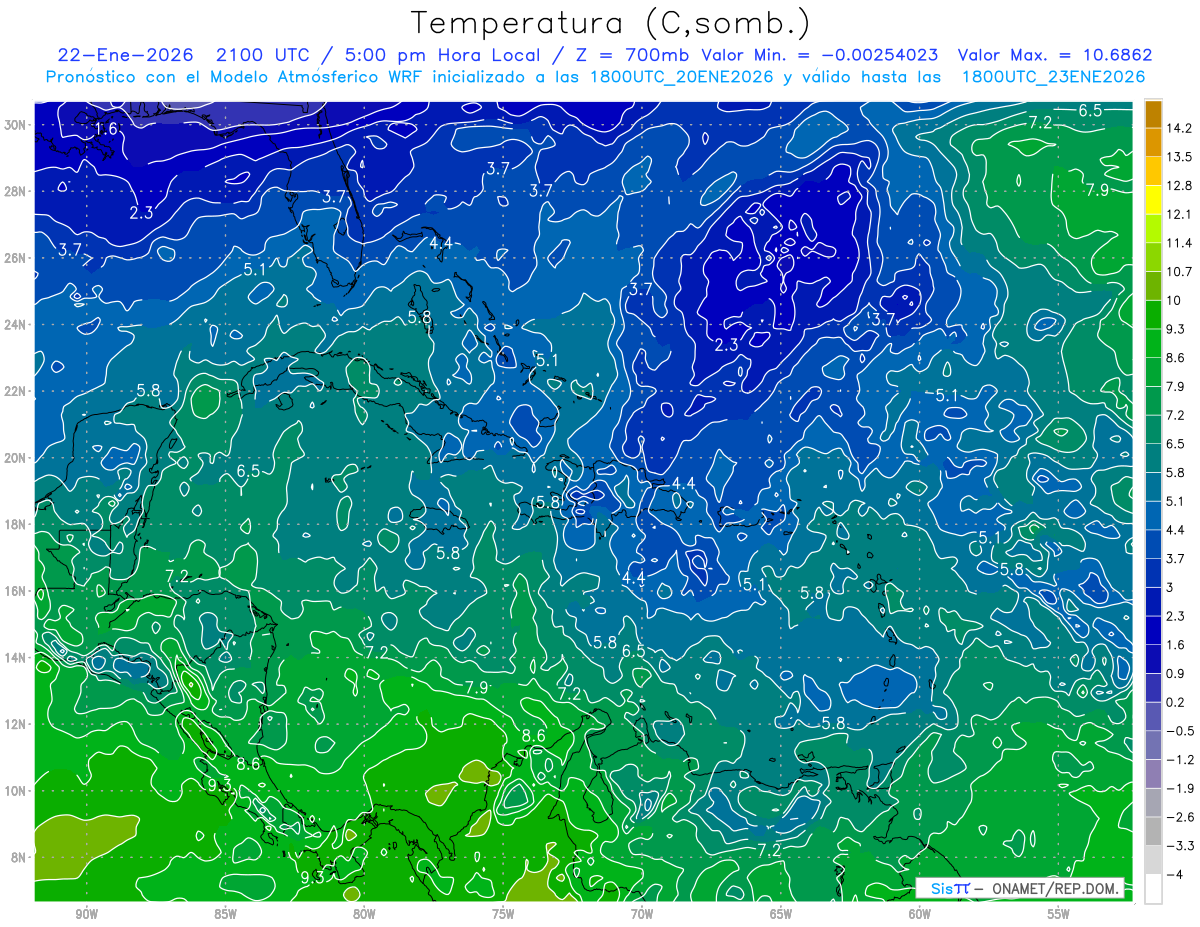The width and height of the screenshot is (1200, 927).
Task: Click the colorbar label "11.4"
Action: point(1179,243)
